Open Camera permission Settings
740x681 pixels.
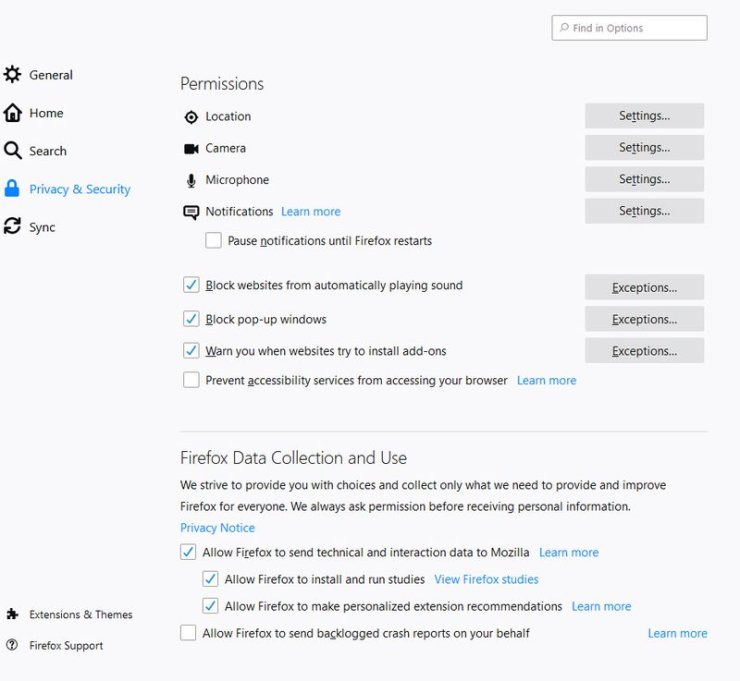(x=644, y=148)
